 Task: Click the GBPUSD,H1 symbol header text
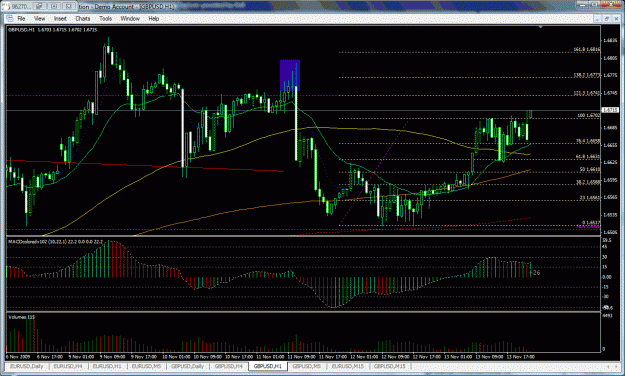[22, 30]
